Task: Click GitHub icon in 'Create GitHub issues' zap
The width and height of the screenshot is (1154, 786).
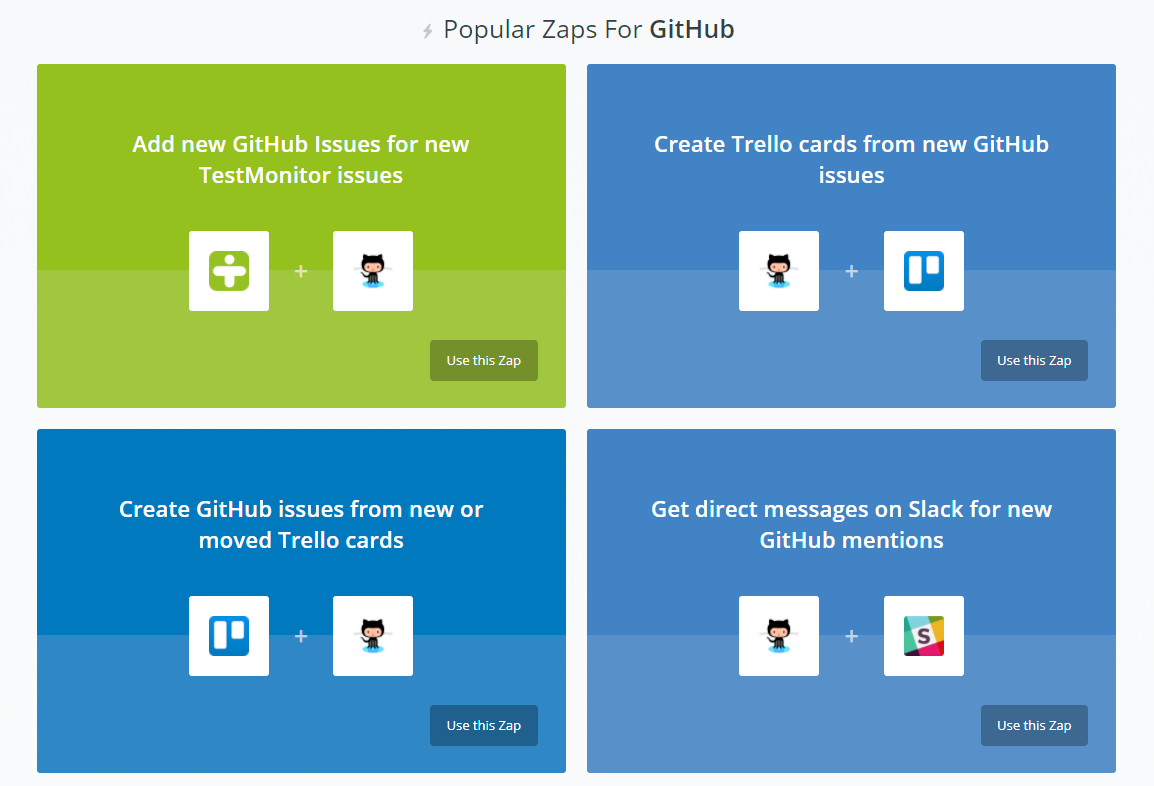Action: click(x=373, y=636)
